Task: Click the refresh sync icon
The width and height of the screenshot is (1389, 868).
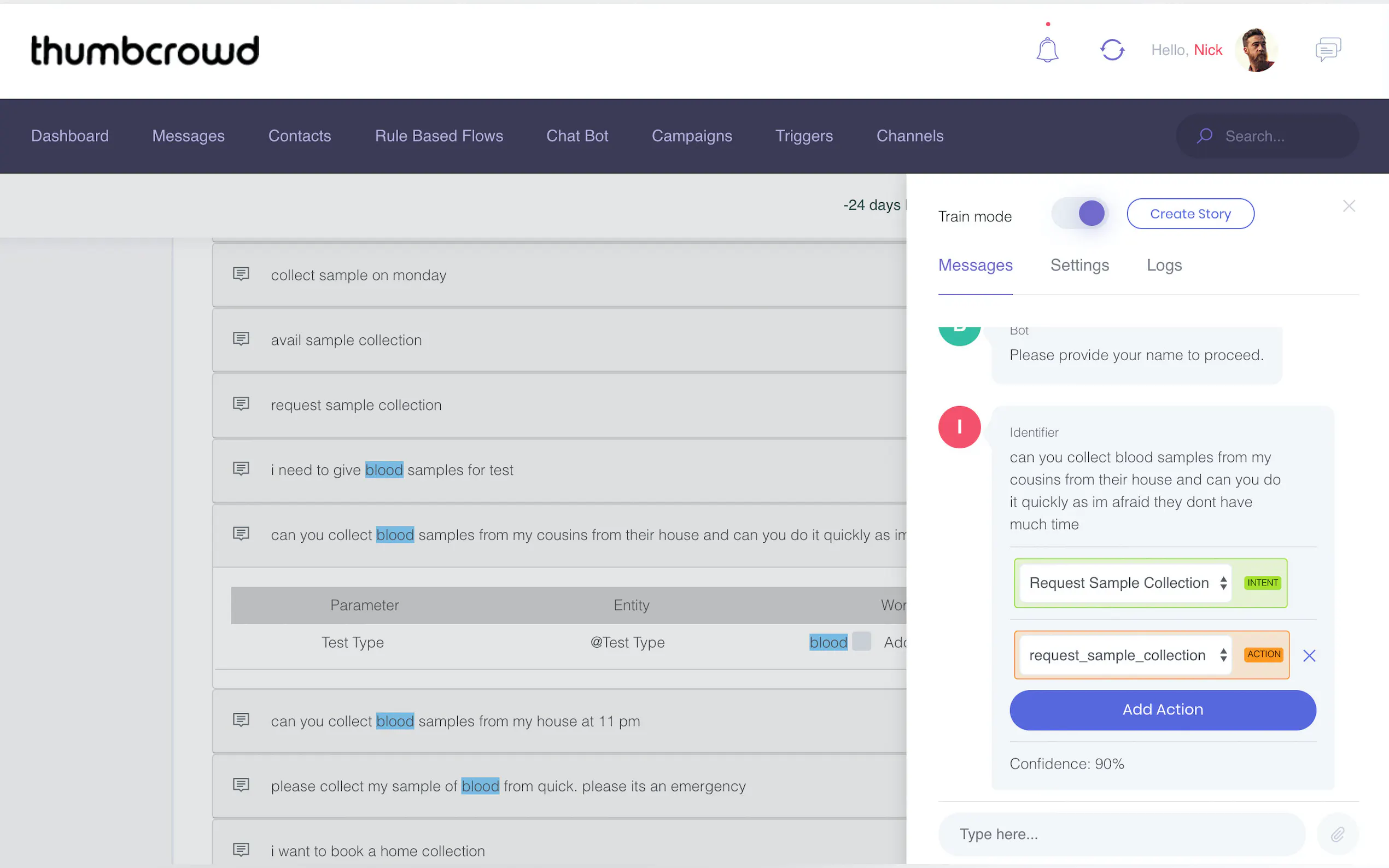Action: pos(1112,50)
